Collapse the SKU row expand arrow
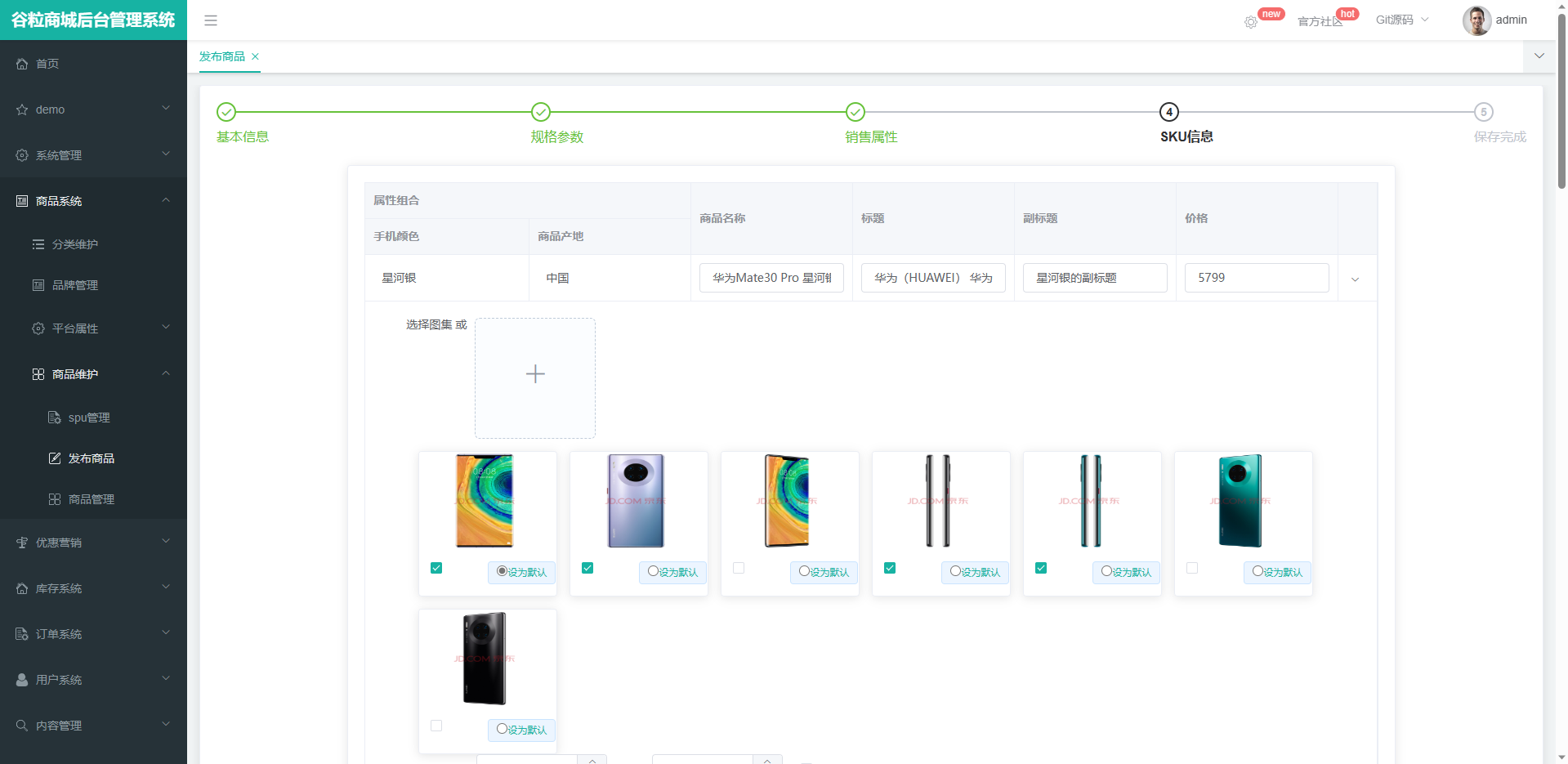Screen dimensions: 1568x764 pos(1355,279)
